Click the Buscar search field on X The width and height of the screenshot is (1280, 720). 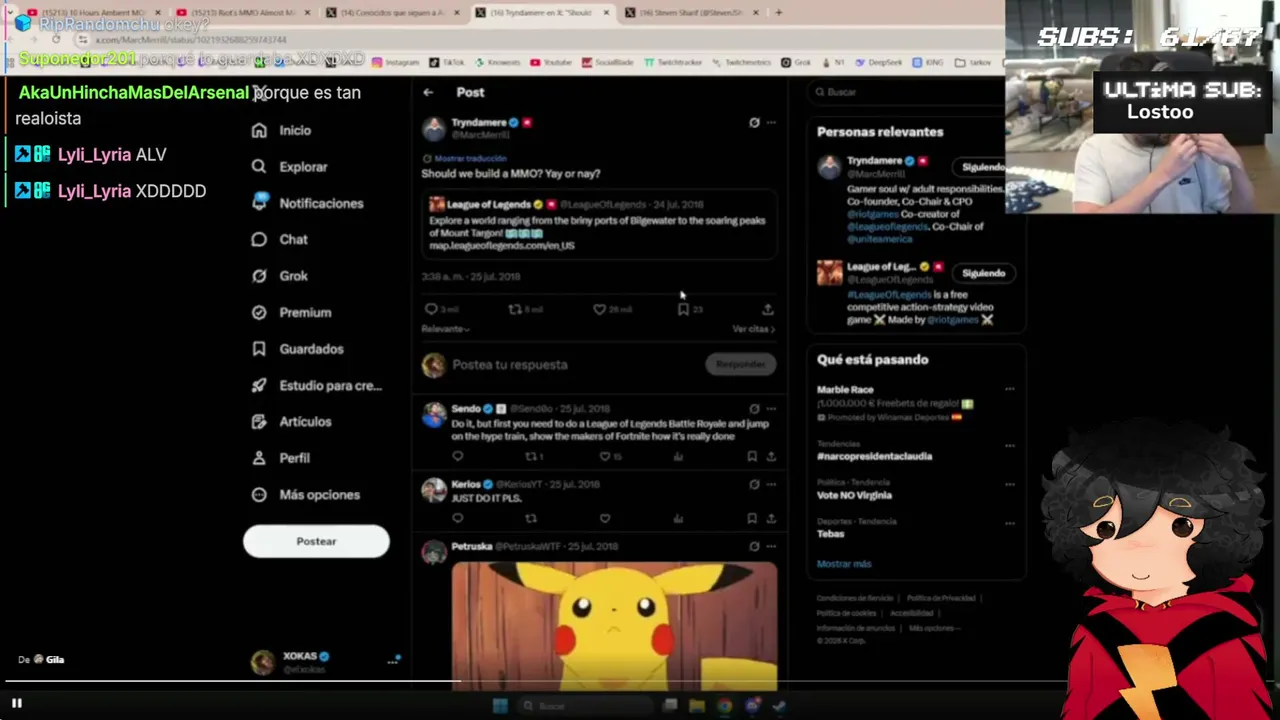[x=905, y=92]
